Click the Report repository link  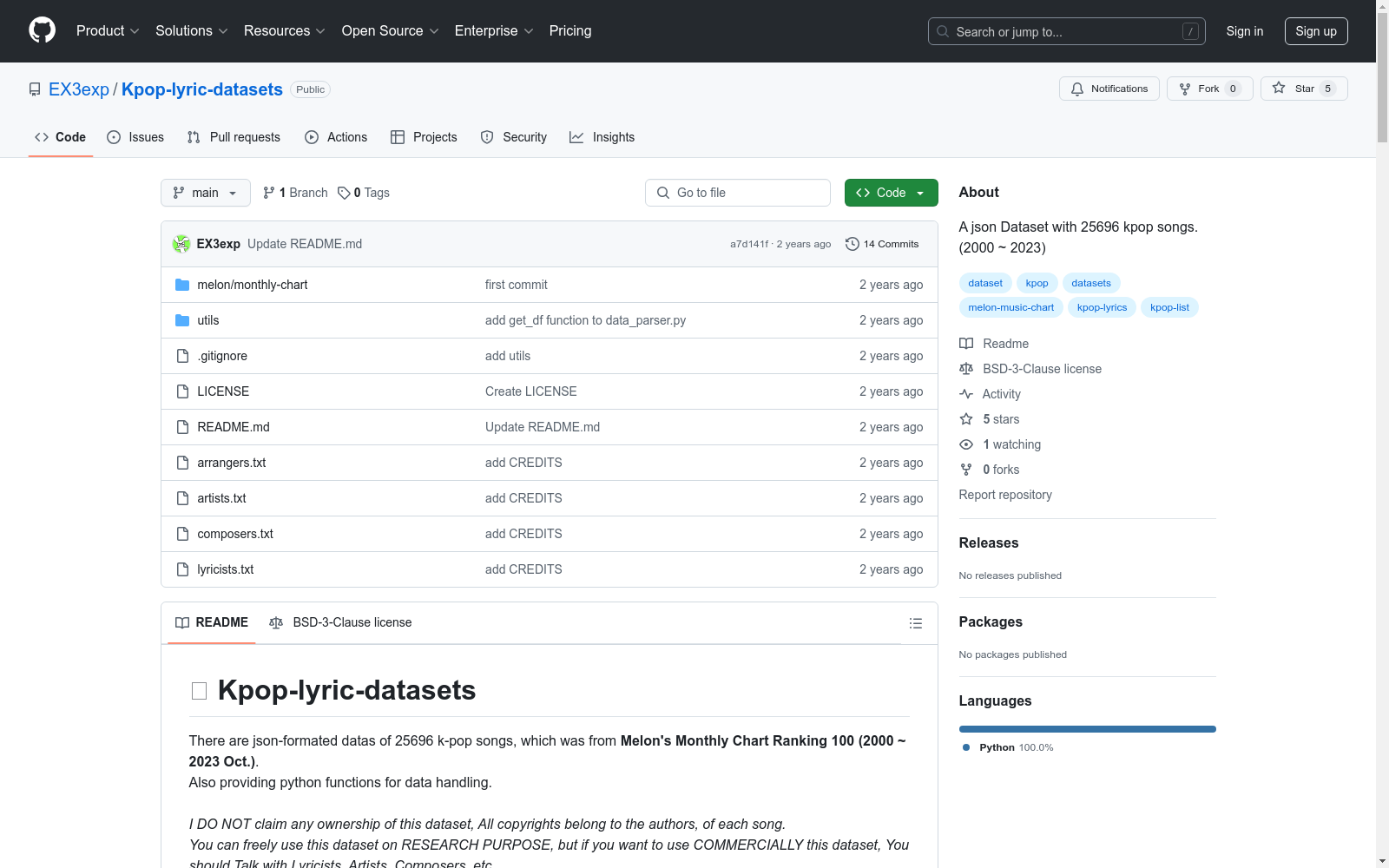click(x=1005, y=495)
